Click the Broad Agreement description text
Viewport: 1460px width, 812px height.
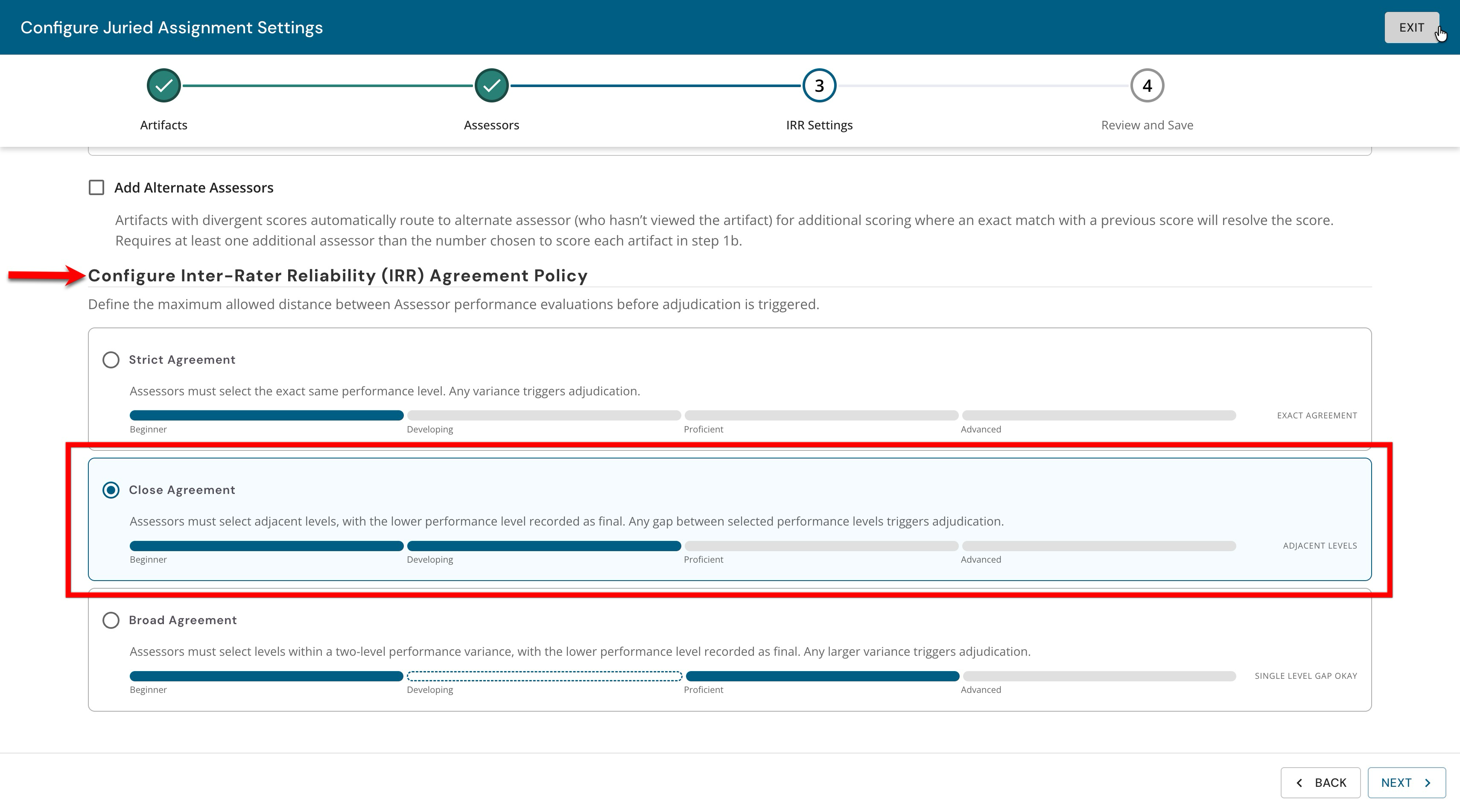[580, 652]
